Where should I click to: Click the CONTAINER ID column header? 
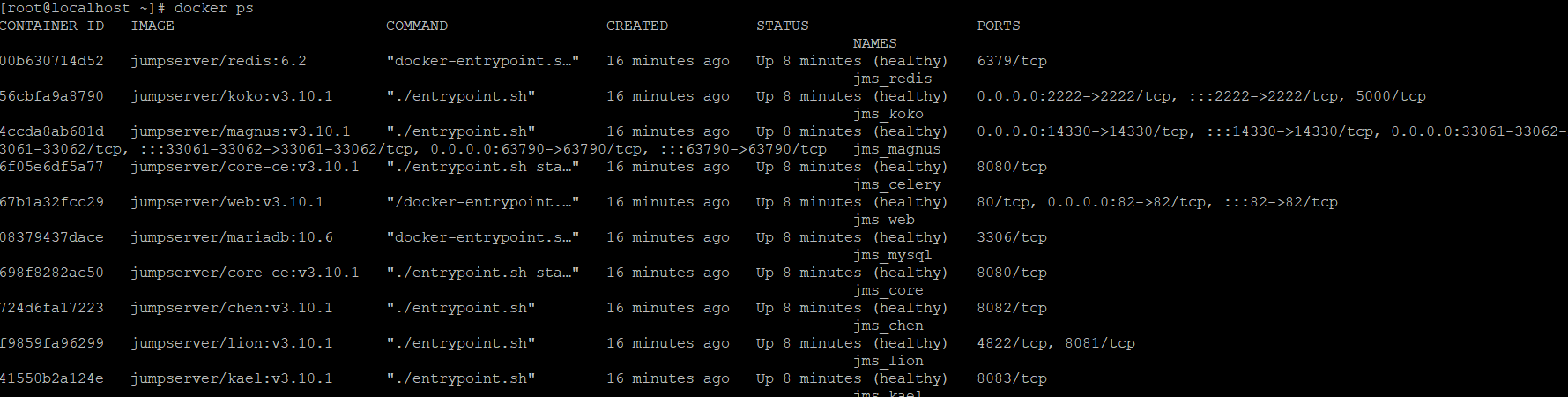(52, 26)
